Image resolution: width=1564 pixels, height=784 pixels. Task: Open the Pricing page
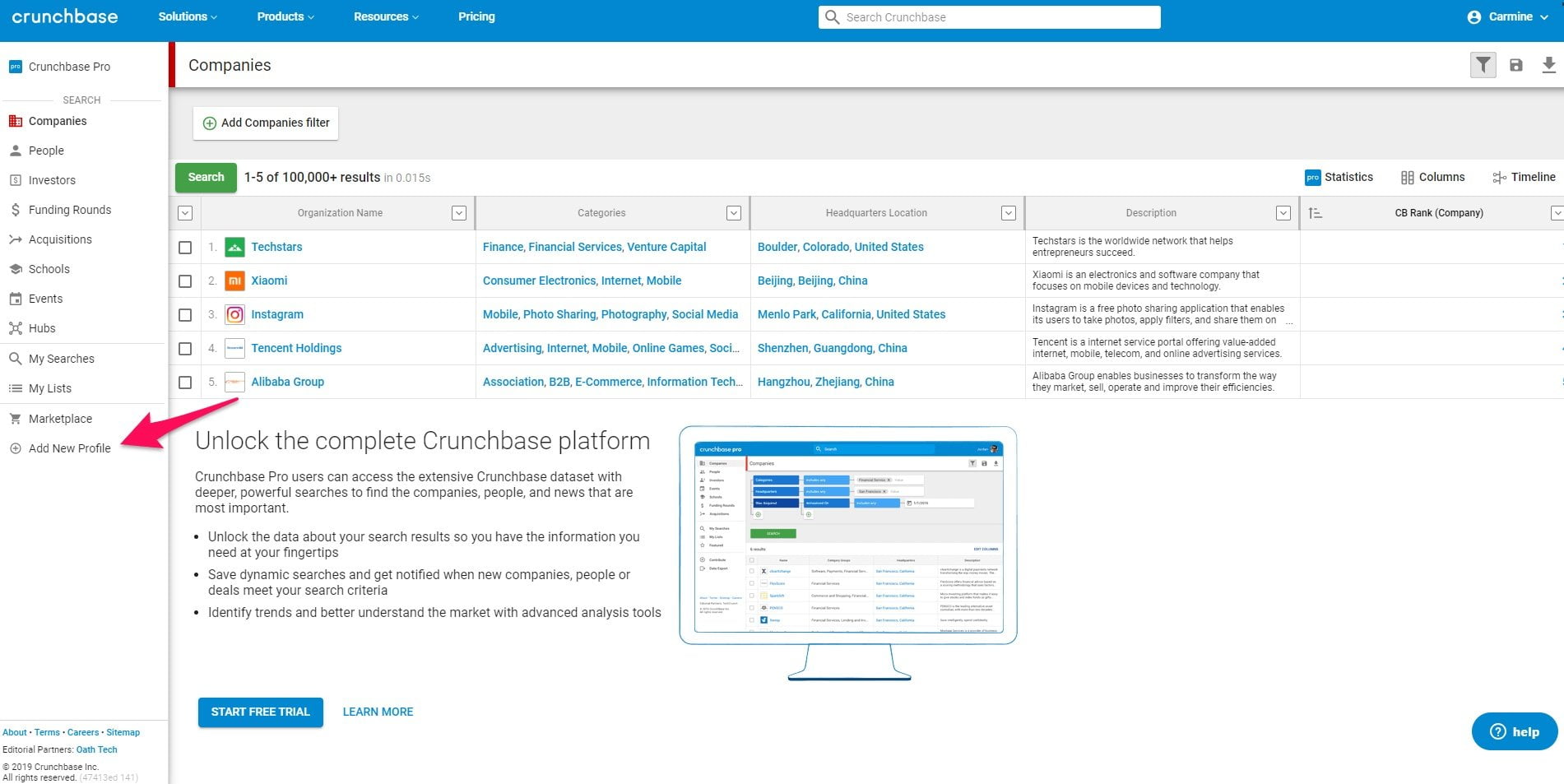click(476, 16)
